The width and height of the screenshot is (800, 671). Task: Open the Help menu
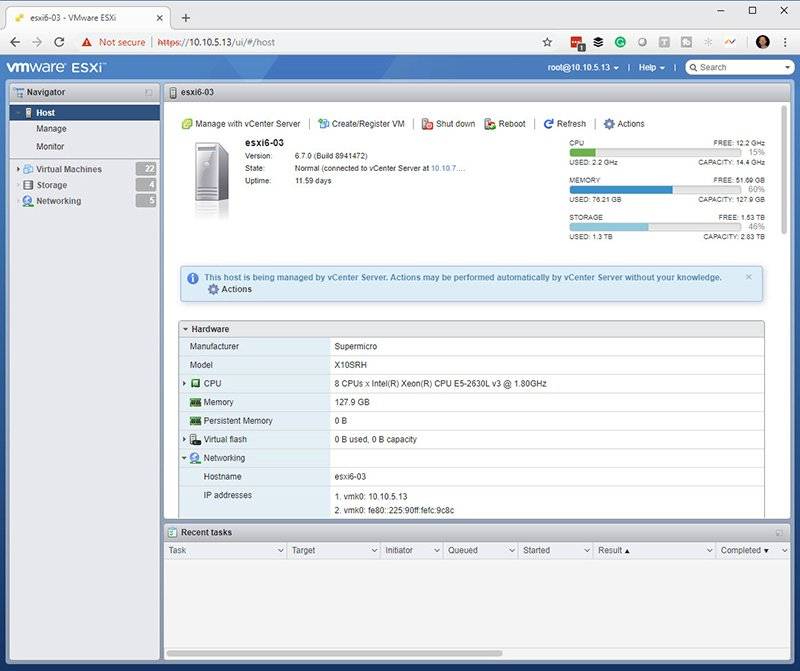click(650, 68)
